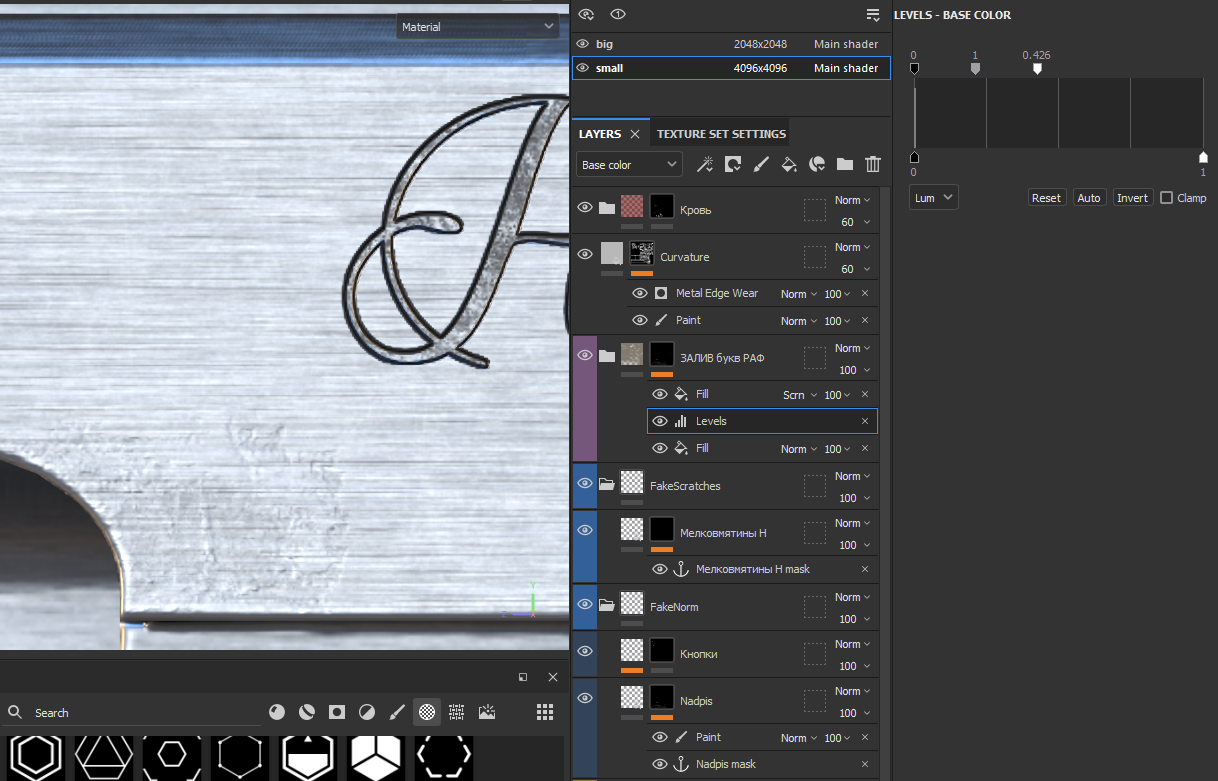Change blend mode of Кровь layer
This screenshot has height=781, width=1218.
click(x=852, y=200)
